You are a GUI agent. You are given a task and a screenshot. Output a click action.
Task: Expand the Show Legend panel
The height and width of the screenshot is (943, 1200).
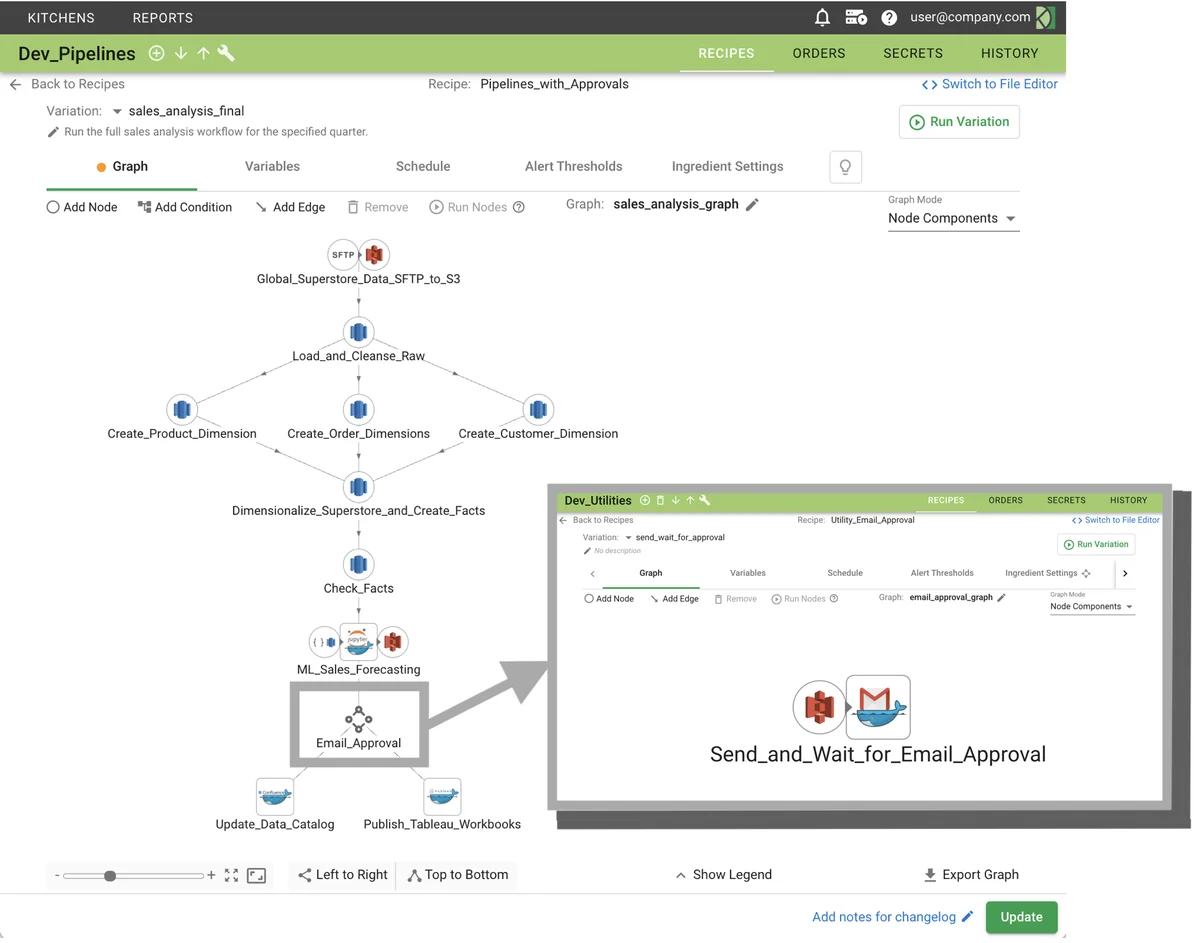tap(723, 875)
